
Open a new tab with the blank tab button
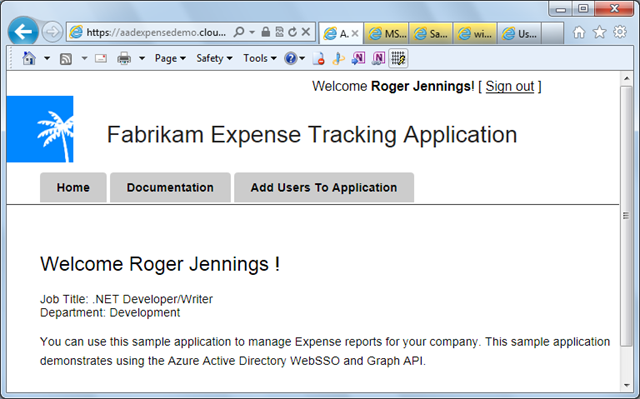[x=553, y=33]
